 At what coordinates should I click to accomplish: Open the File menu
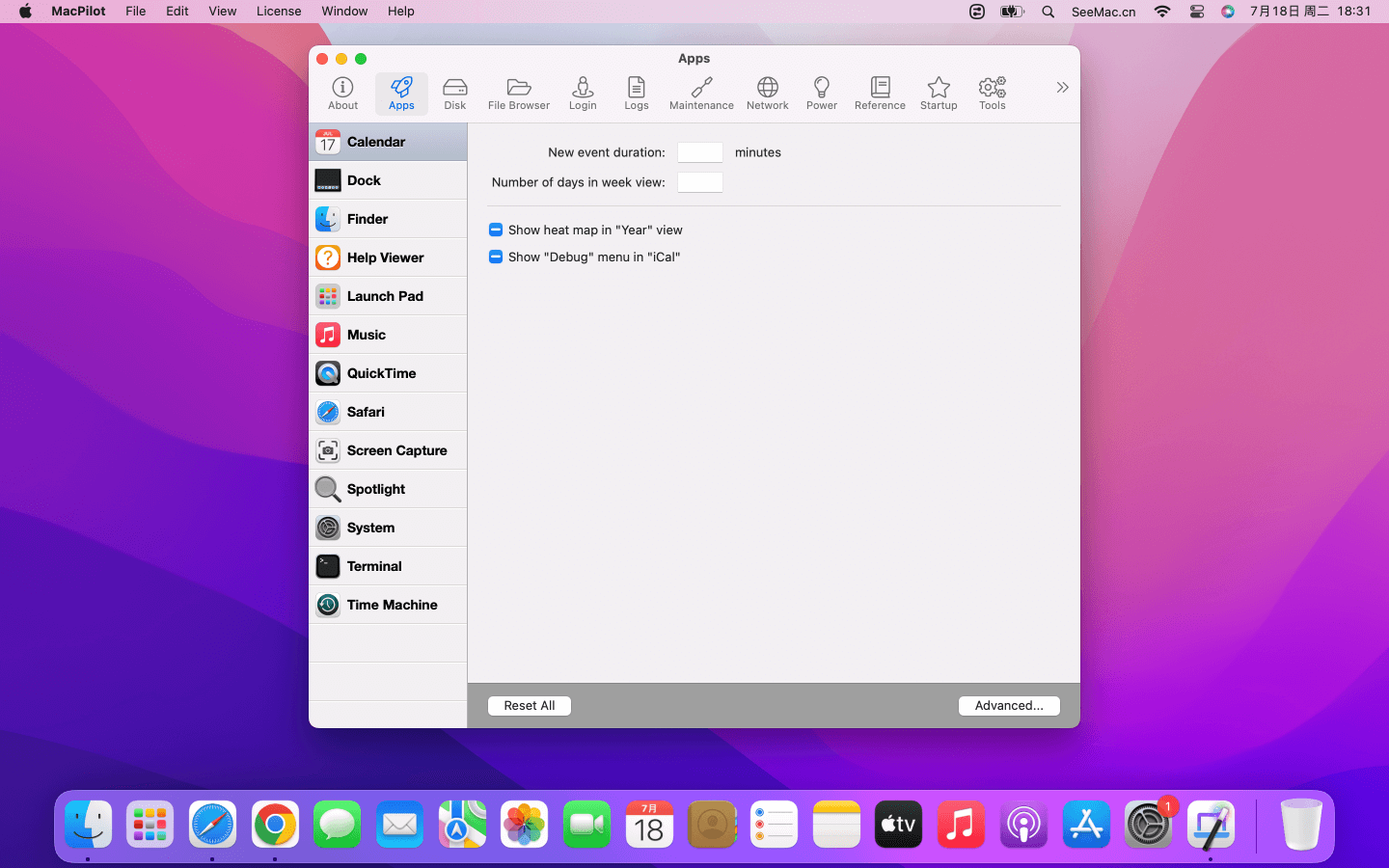tap(136, 12)
